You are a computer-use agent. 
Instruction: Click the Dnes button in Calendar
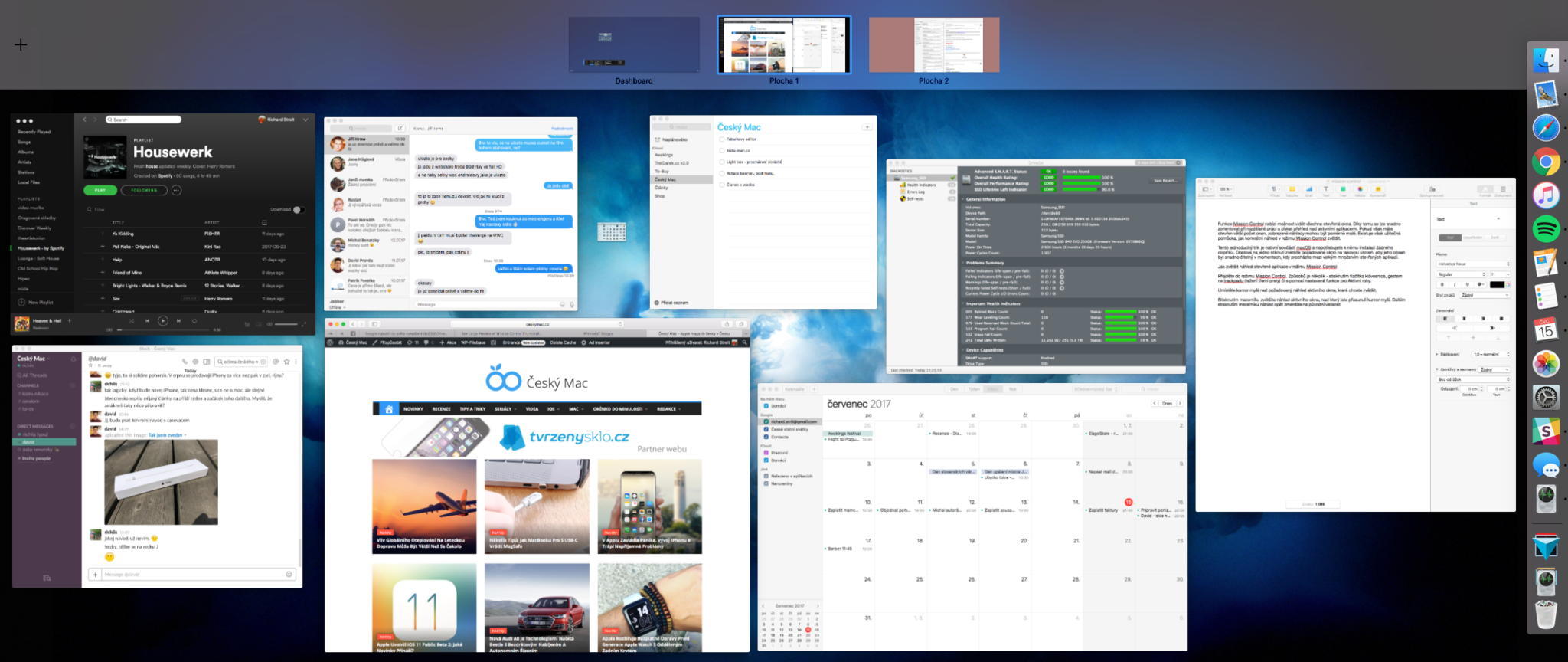point(1167,403)
